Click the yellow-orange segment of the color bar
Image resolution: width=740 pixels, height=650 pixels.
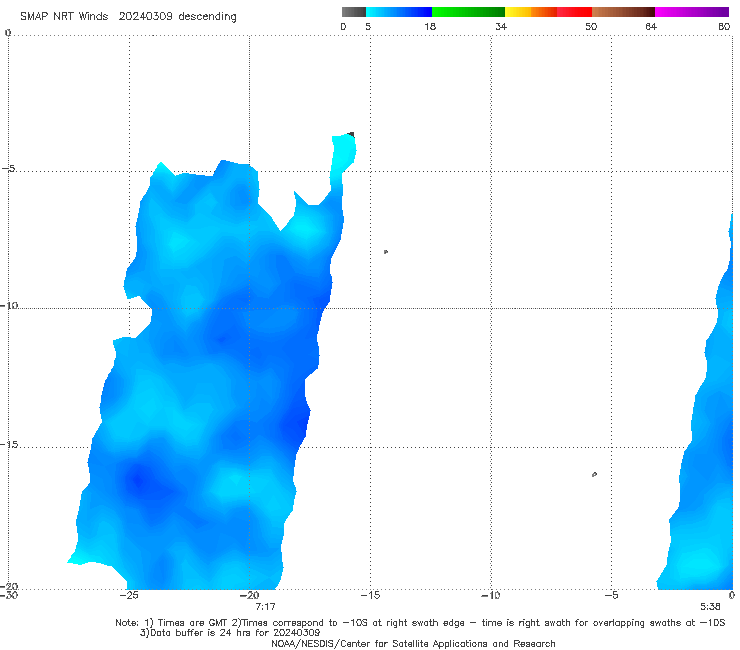click(x=530, y=12)
